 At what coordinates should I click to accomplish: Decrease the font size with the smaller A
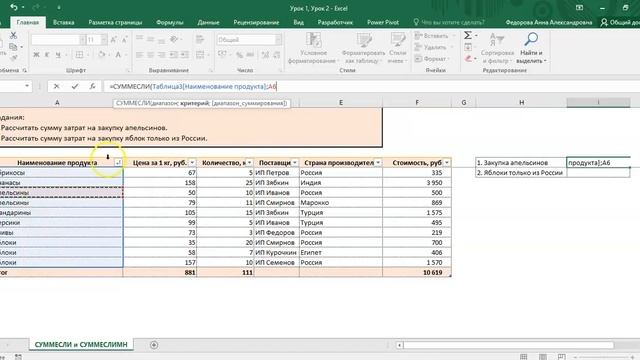124,39
